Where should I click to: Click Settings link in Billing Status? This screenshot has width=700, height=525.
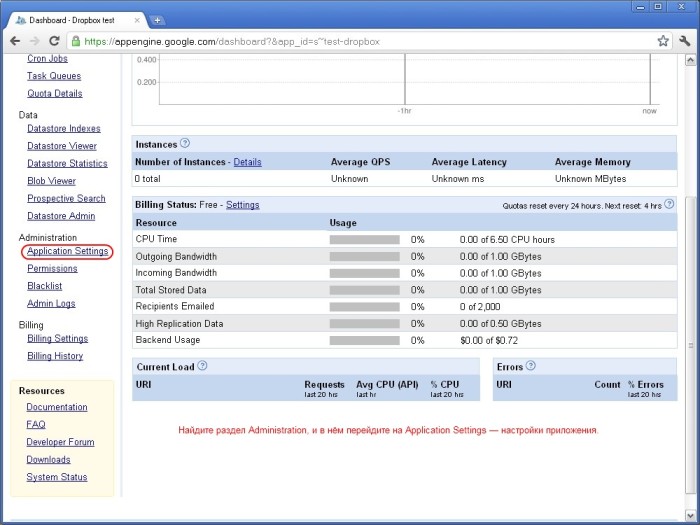pos(242,205)
